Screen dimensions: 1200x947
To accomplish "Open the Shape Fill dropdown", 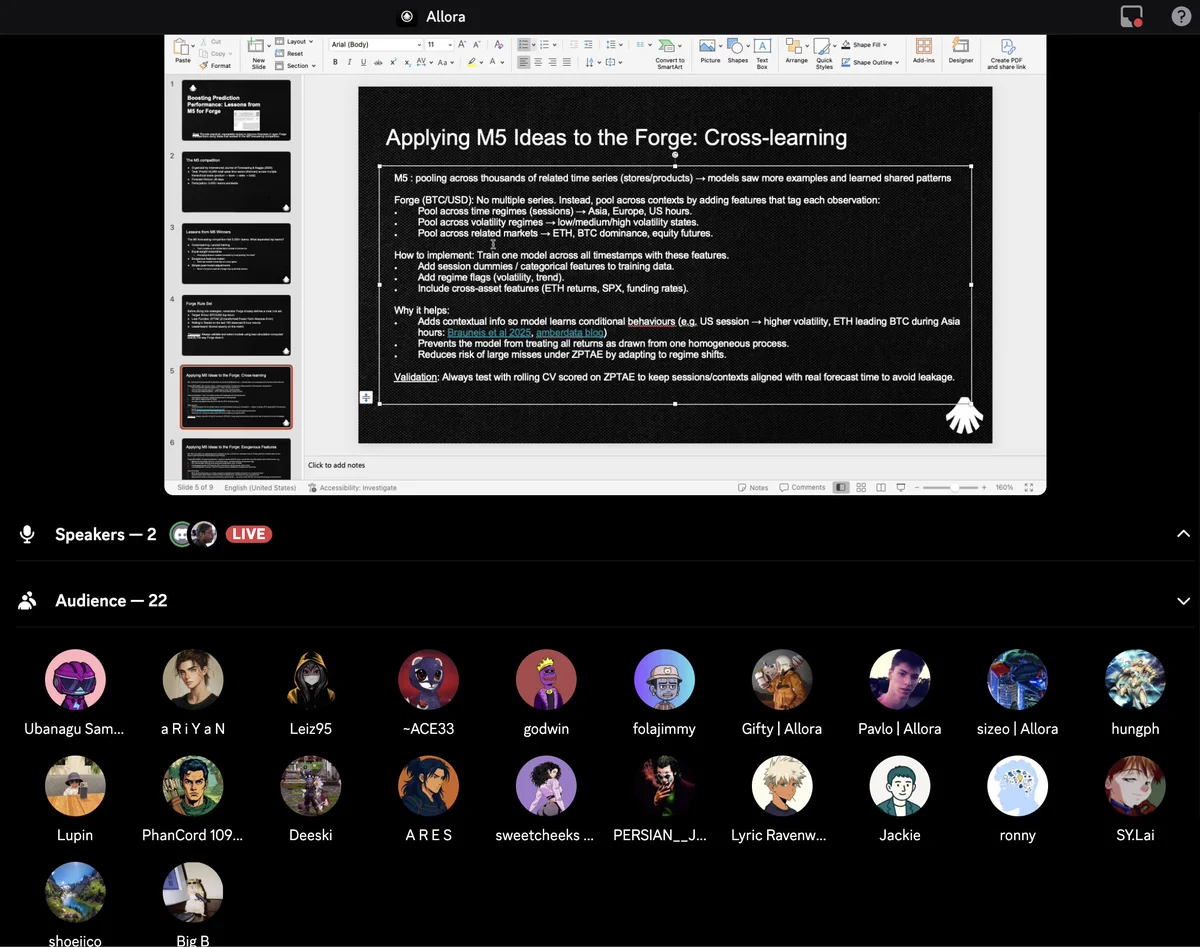I will click(863, 45).
